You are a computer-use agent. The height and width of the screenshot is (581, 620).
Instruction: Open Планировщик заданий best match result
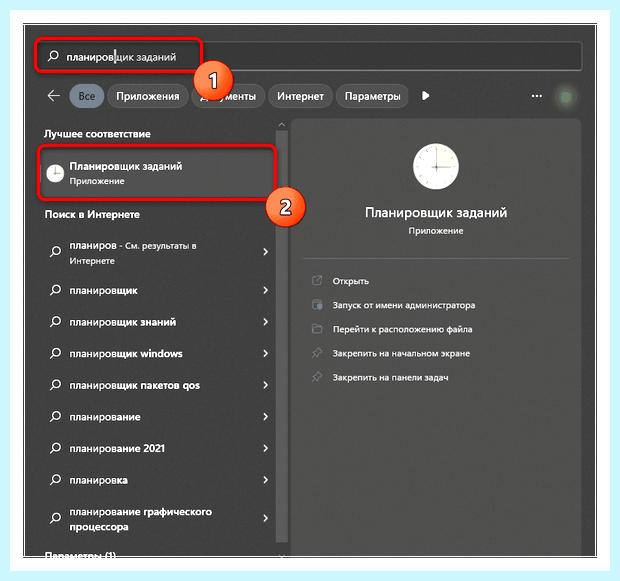tap(157, 173)
